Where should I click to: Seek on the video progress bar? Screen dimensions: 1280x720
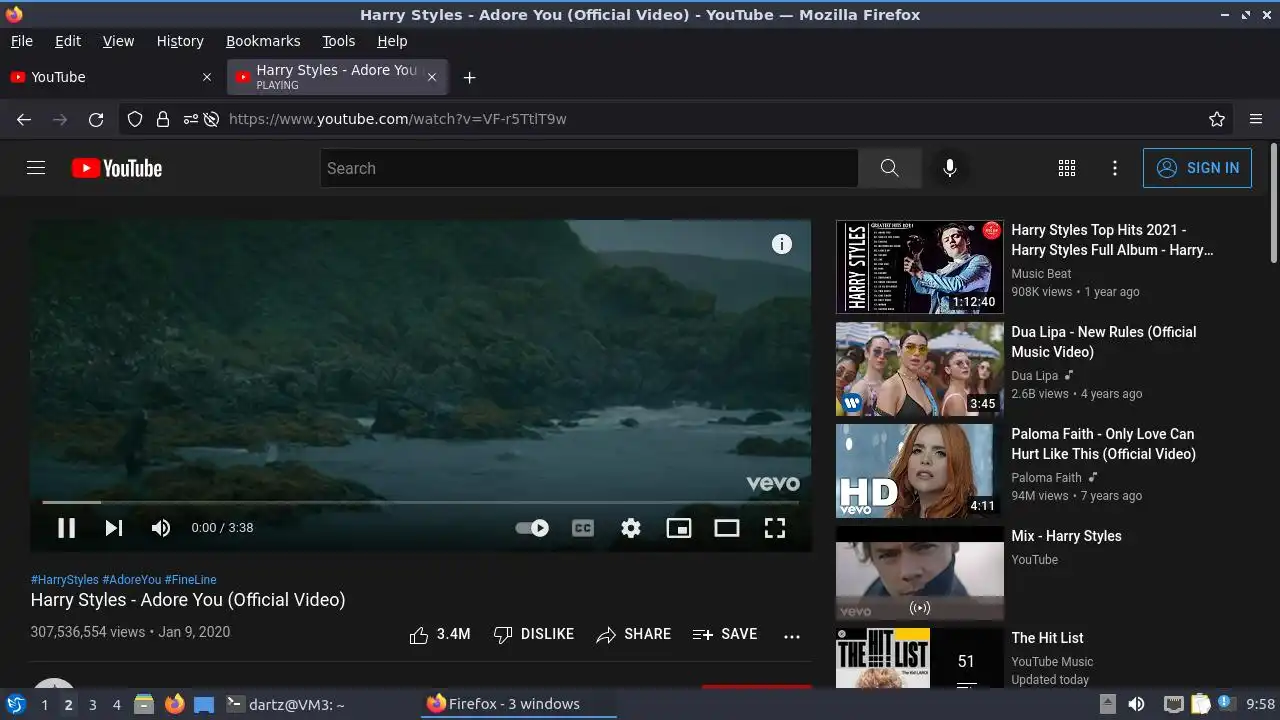[420, 502]
